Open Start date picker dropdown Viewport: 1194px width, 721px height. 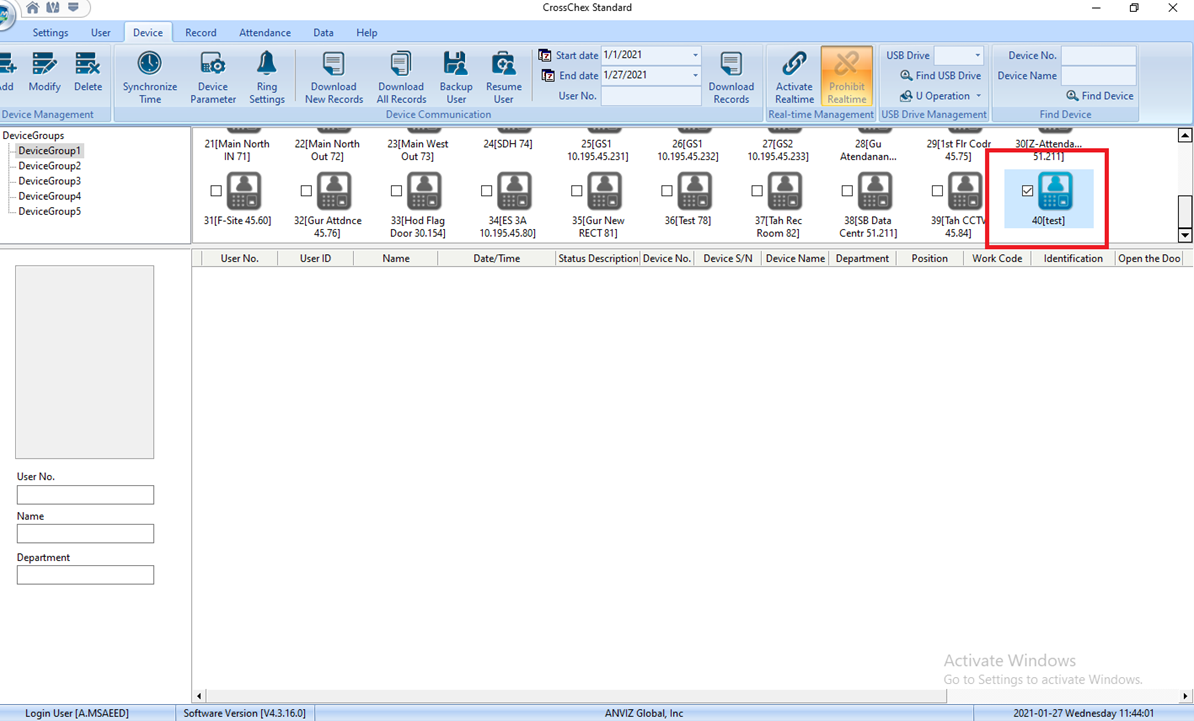[x=694, y=55]
